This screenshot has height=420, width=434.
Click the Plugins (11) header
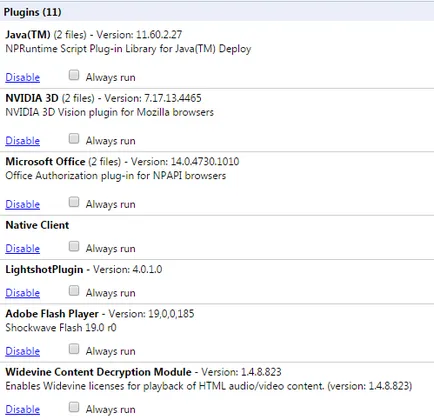[33, 12]
